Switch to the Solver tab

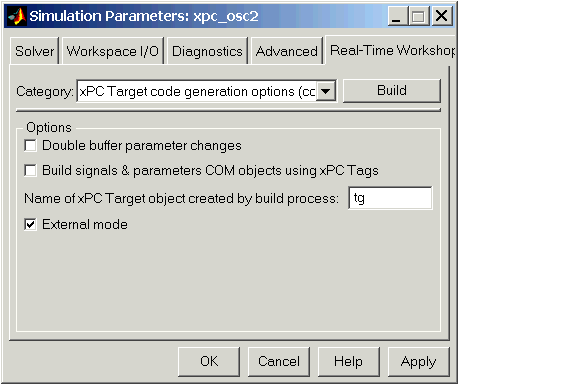(x=34, y=51)
